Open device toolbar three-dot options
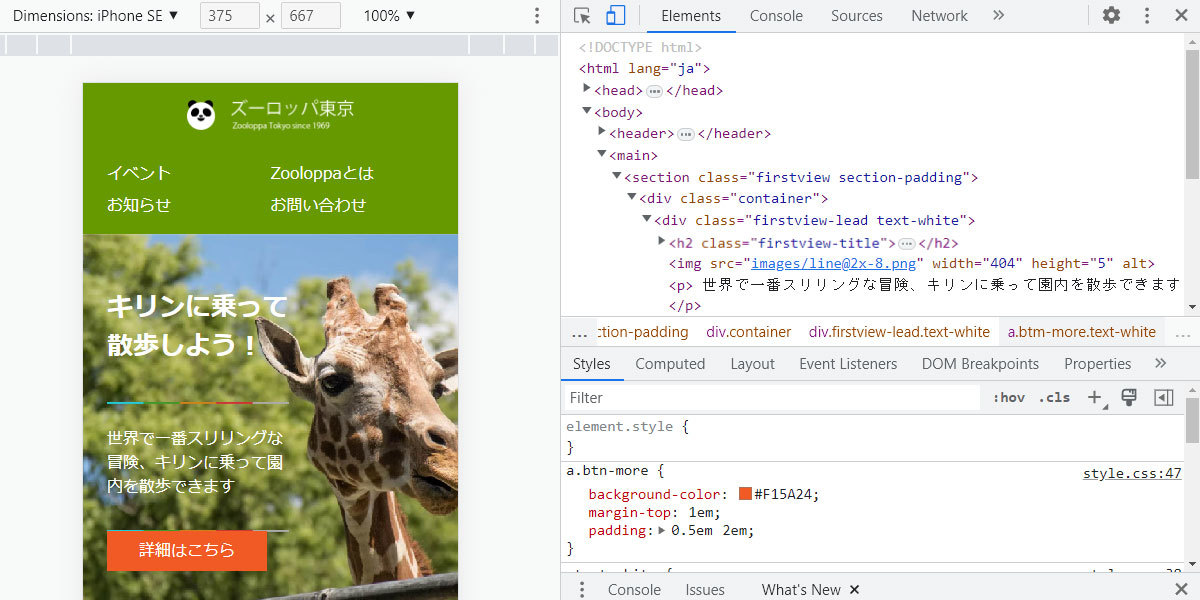The width and height of the screenshot is (1200, 600). (537, 16)
